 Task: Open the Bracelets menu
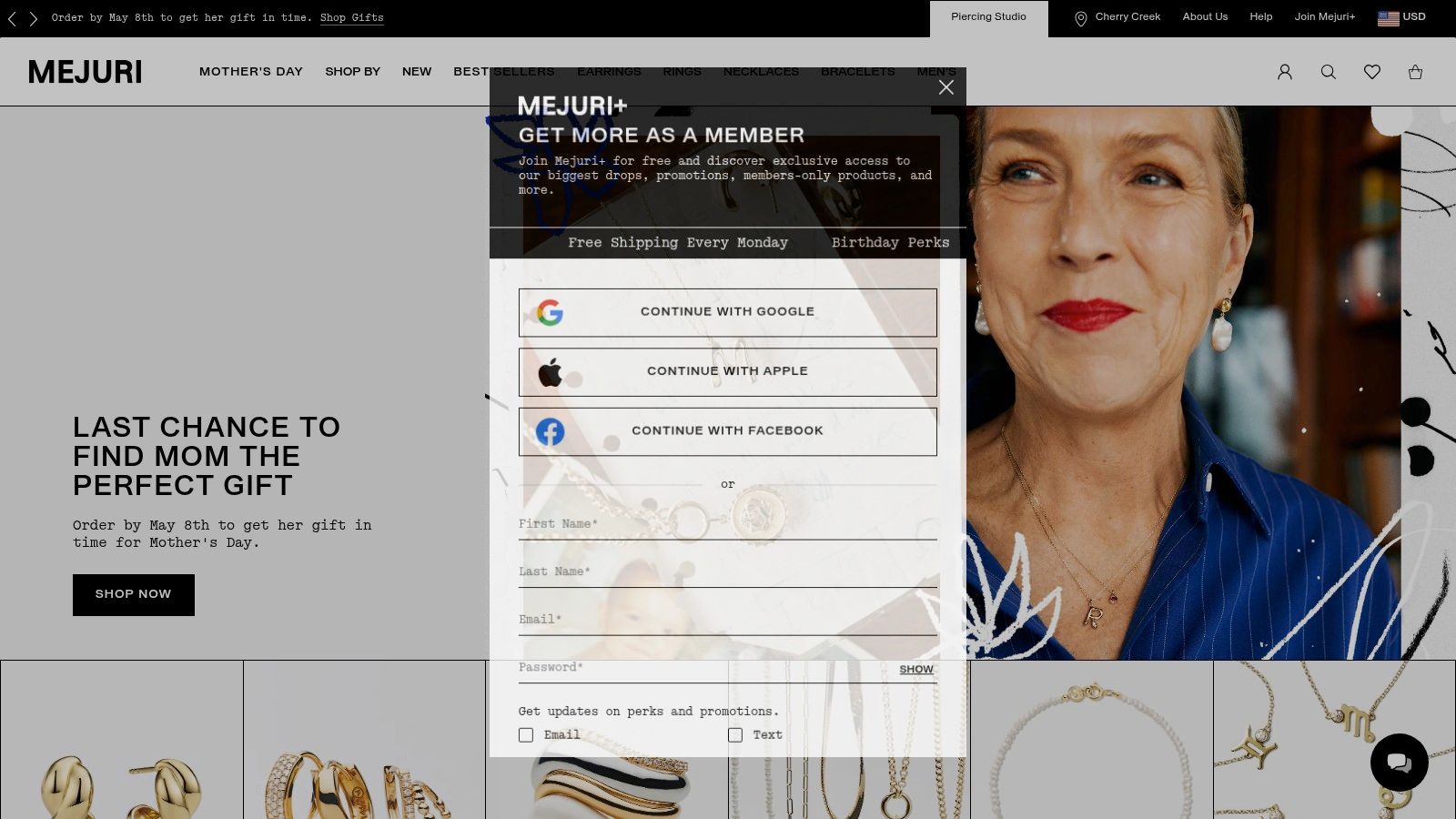[x=858, y=72]
